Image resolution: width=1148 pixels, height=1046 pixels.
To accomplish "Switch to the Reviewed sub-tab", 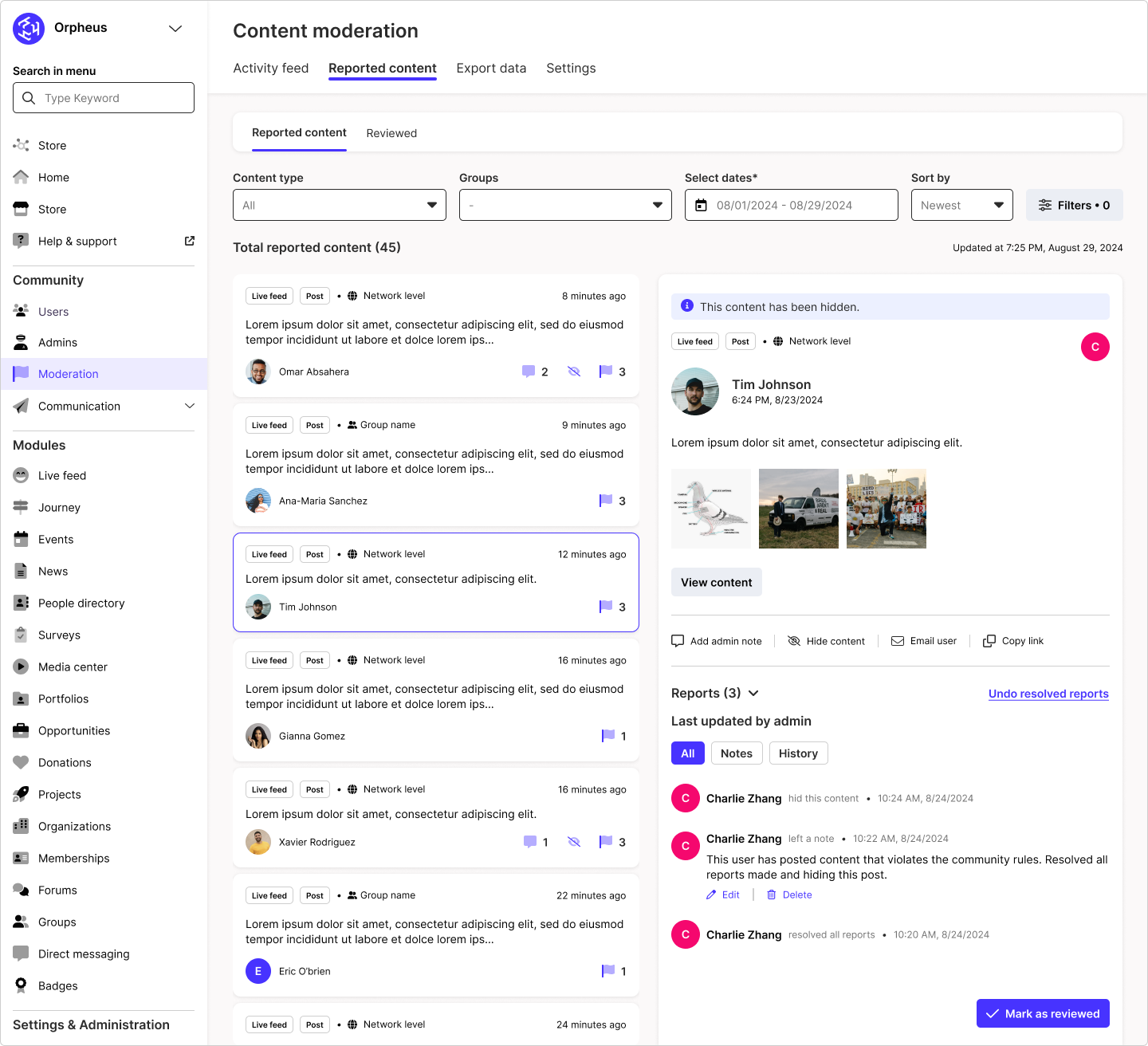I will [391, 133].
